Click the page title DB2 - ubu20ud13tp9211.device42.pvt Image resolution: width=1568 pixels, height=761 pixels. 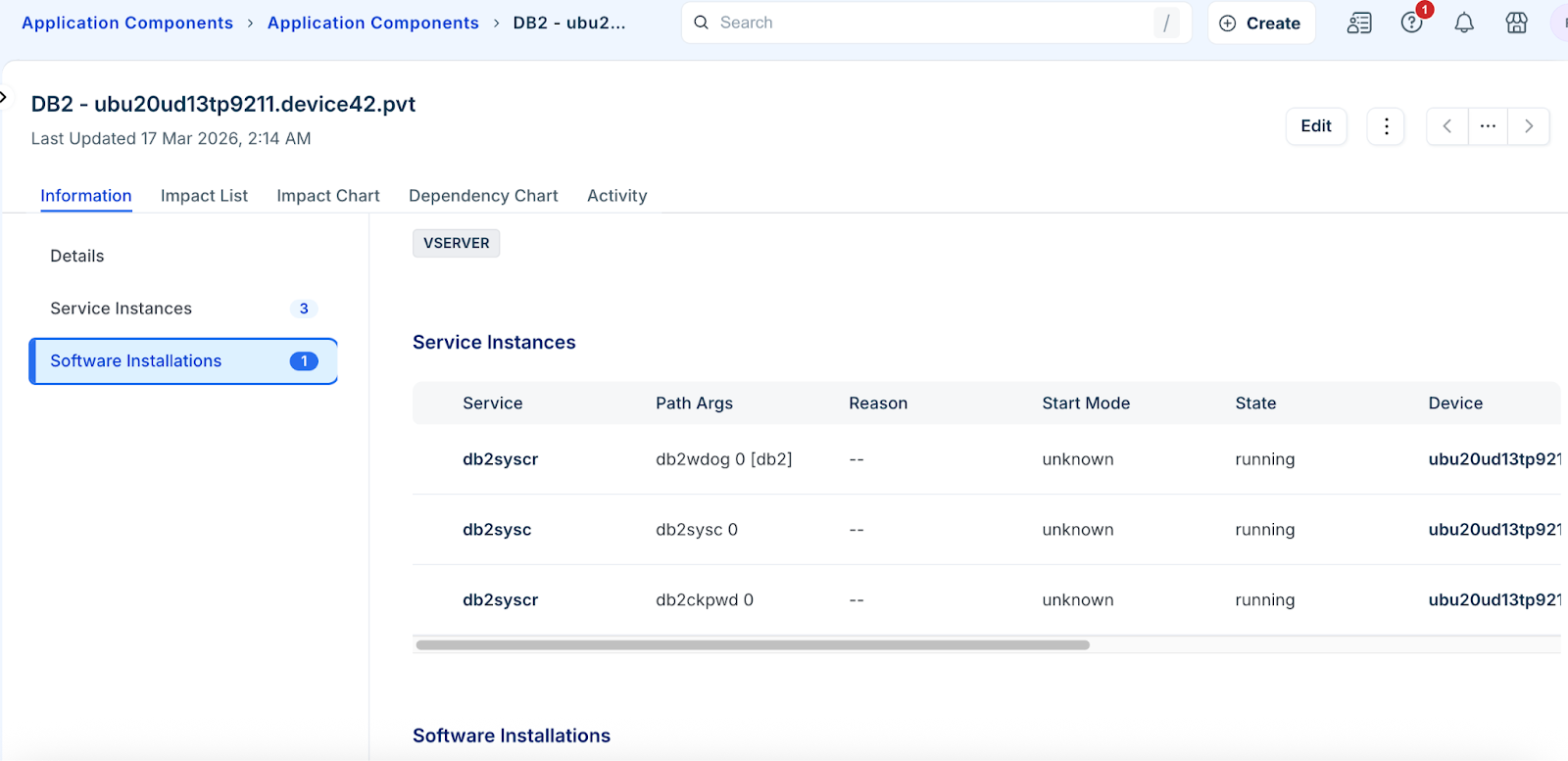[223, 104]
